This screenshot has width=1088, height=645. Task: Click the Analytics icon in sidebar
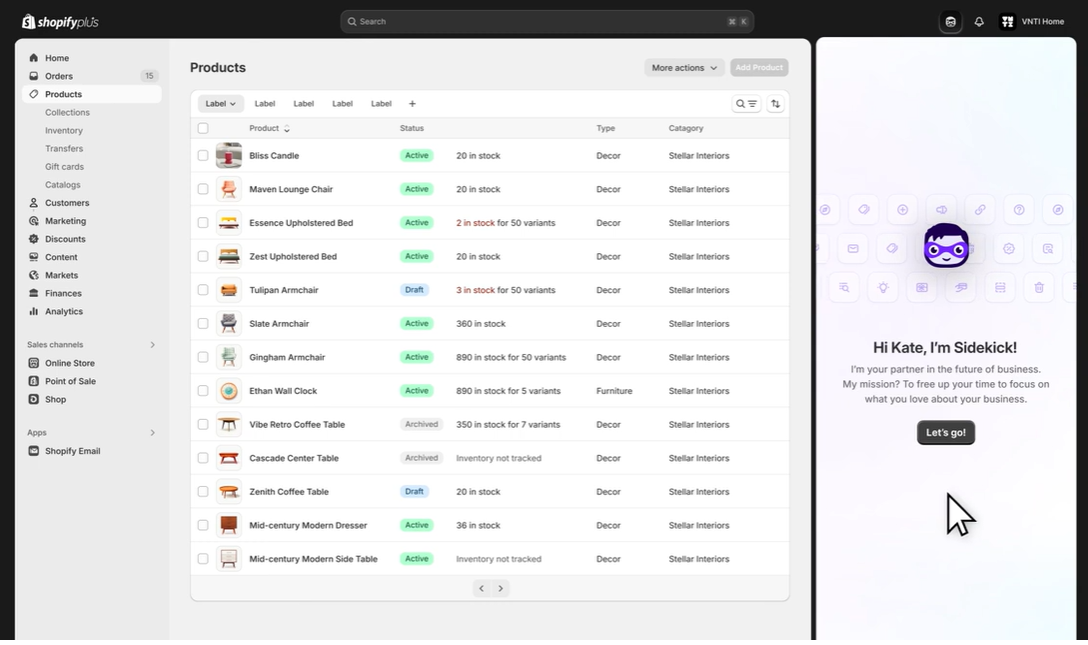(34, 312)
